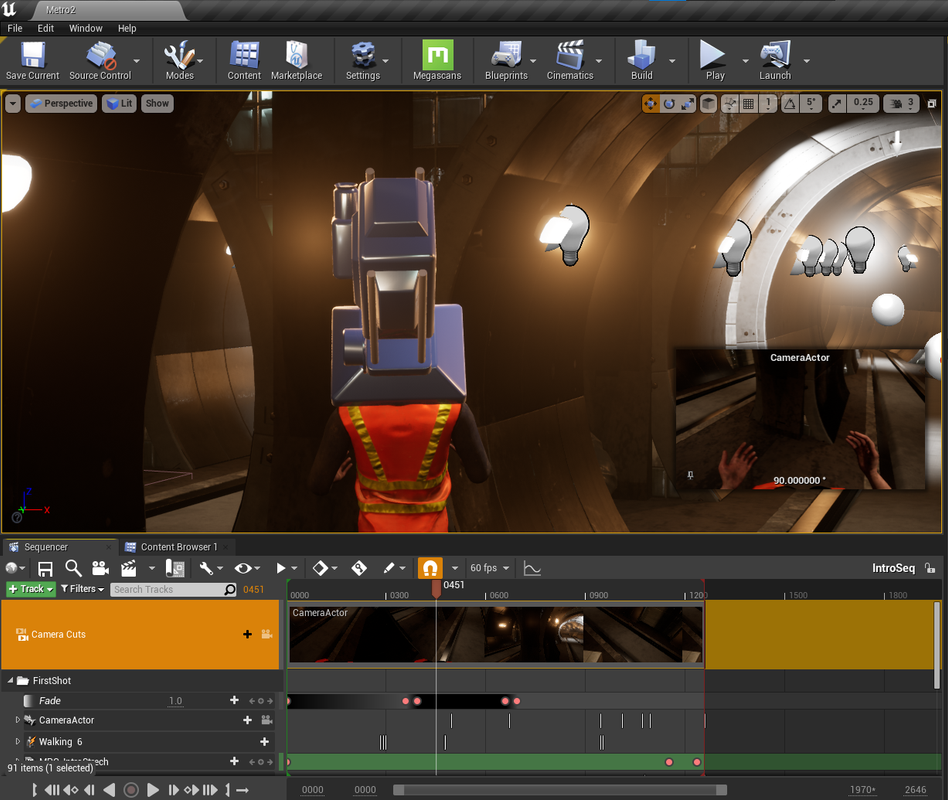Screen dimensions: 948x800
Task: Open the Perspective viewport mode dropdown
Action: 61,103
